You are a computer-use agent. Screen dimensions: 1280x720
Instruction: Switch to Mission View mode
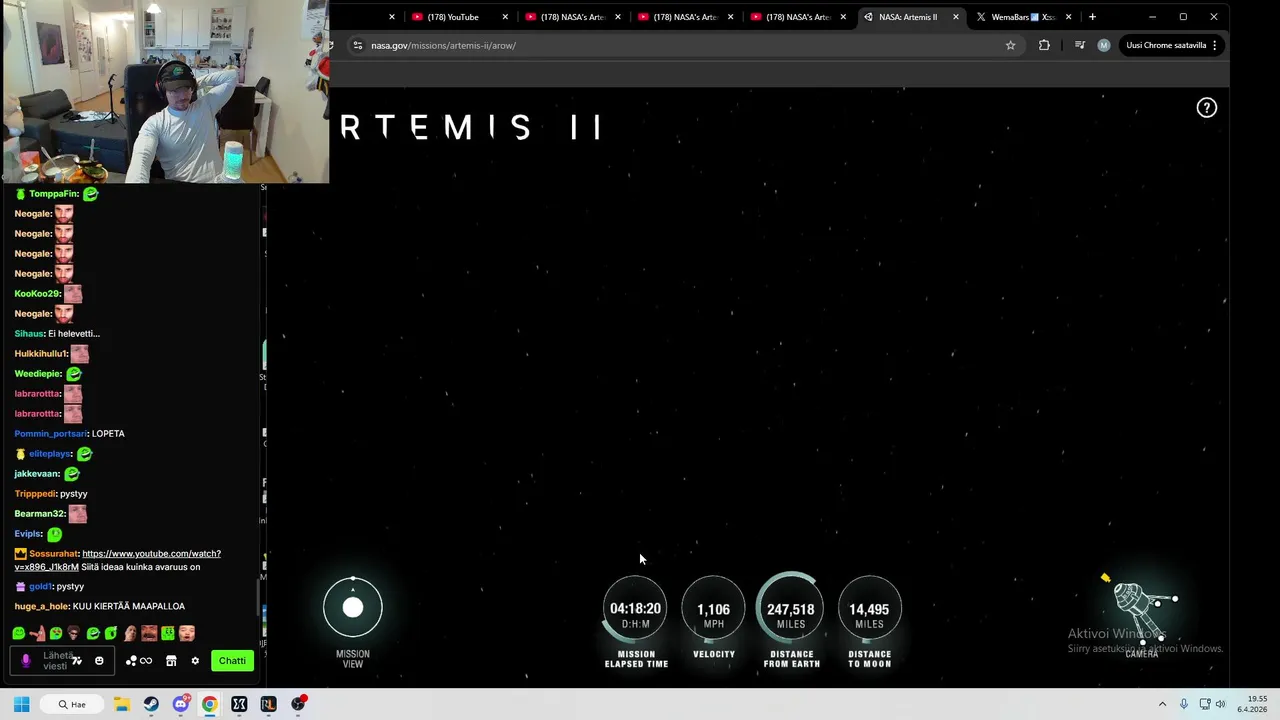click(353, 608)
